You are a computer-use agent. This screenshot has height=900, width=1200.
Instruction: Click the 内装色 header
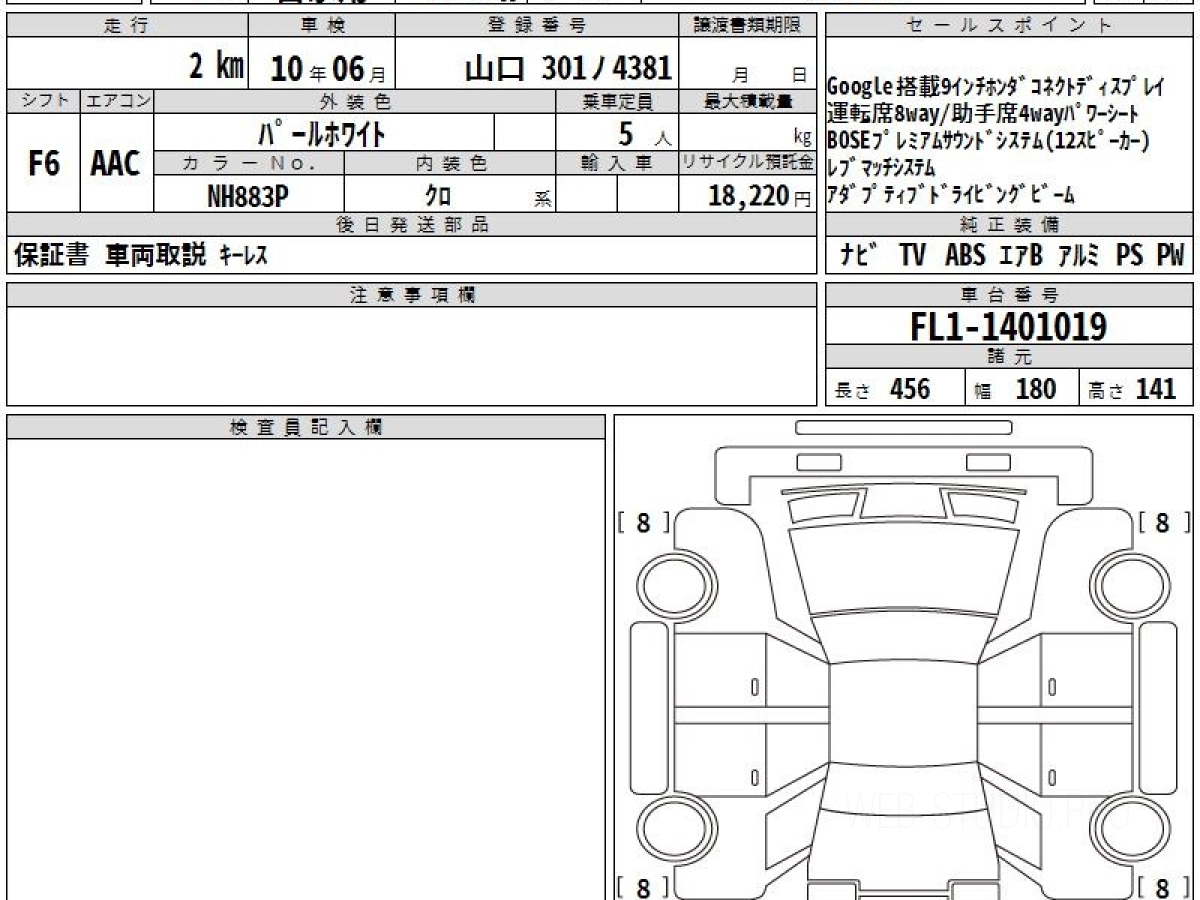point(450,163)
